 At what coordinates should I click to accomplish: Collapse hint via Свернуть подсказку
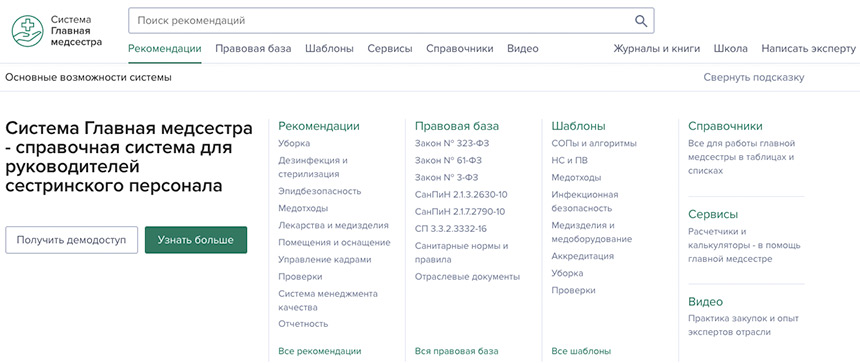pyautogui.click(x=754, y=77)
